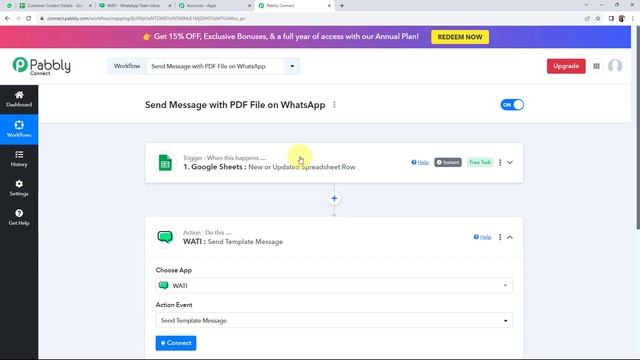This screenshot has width=640, height=360.
Task: Expand the Google Sheets trigger step
Action: pyautogui.click(x=510, y=162)
